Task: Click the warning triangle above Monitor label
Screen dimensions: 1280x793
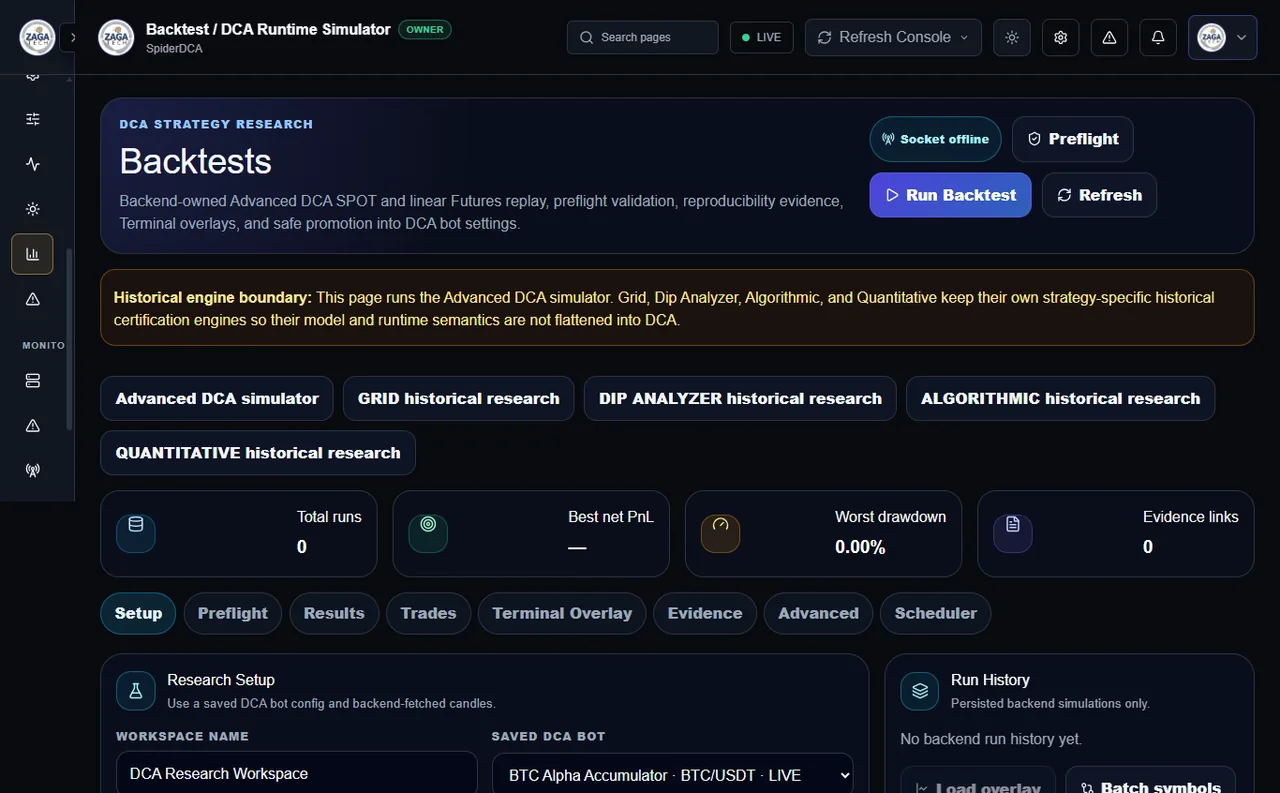Action: click(x=33, y=299)
